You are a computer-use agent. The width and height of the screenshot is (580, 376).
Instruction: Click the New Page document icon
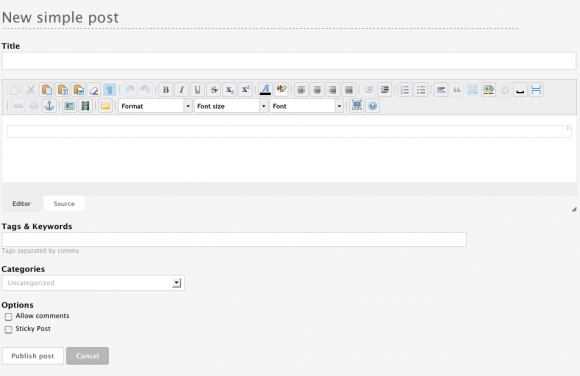15,90
